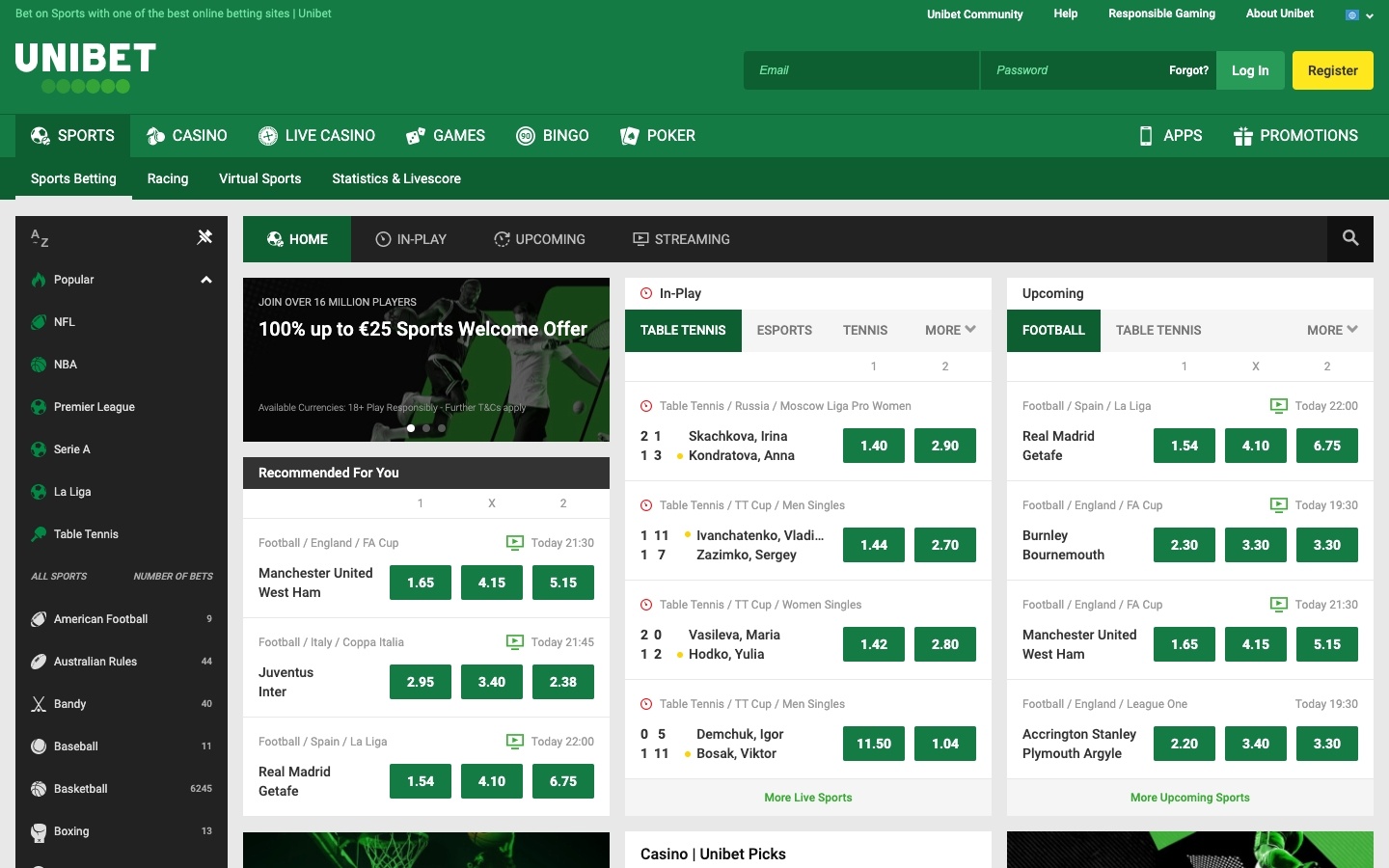Click live clock icon beside In-Play heading
1389x868 pixels.
[x=646, y=293]
